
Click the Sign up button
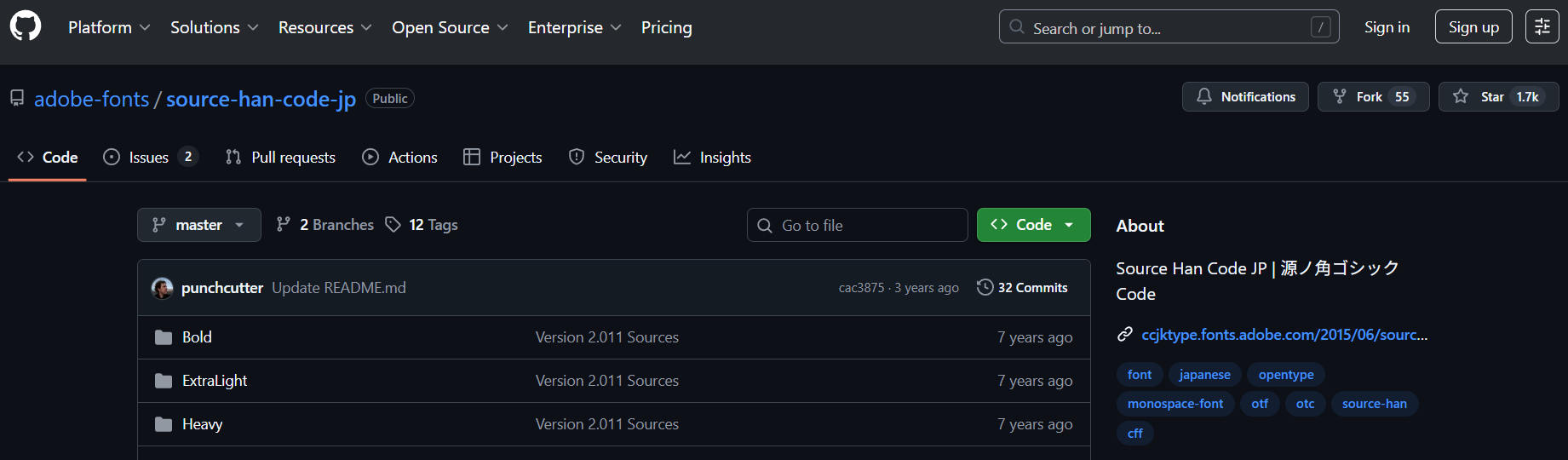point(1473,27)
